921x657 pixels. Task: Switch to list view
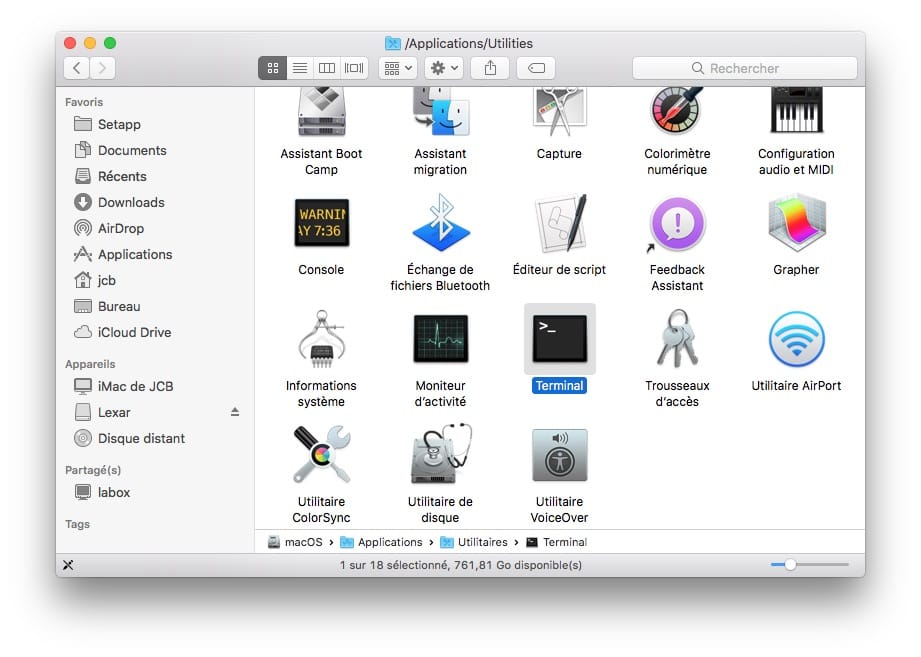pyautogui.click(x=299, y=68)
